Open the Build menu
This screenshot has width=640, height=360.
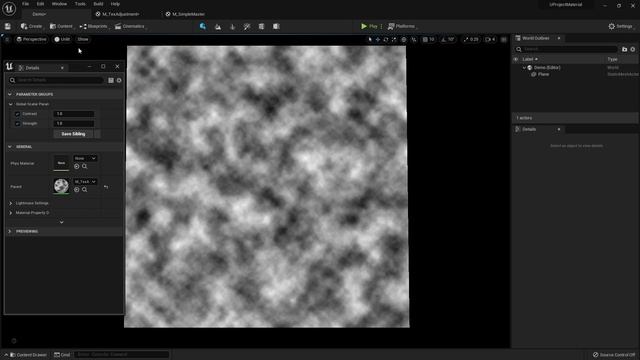tap(98, 4)
